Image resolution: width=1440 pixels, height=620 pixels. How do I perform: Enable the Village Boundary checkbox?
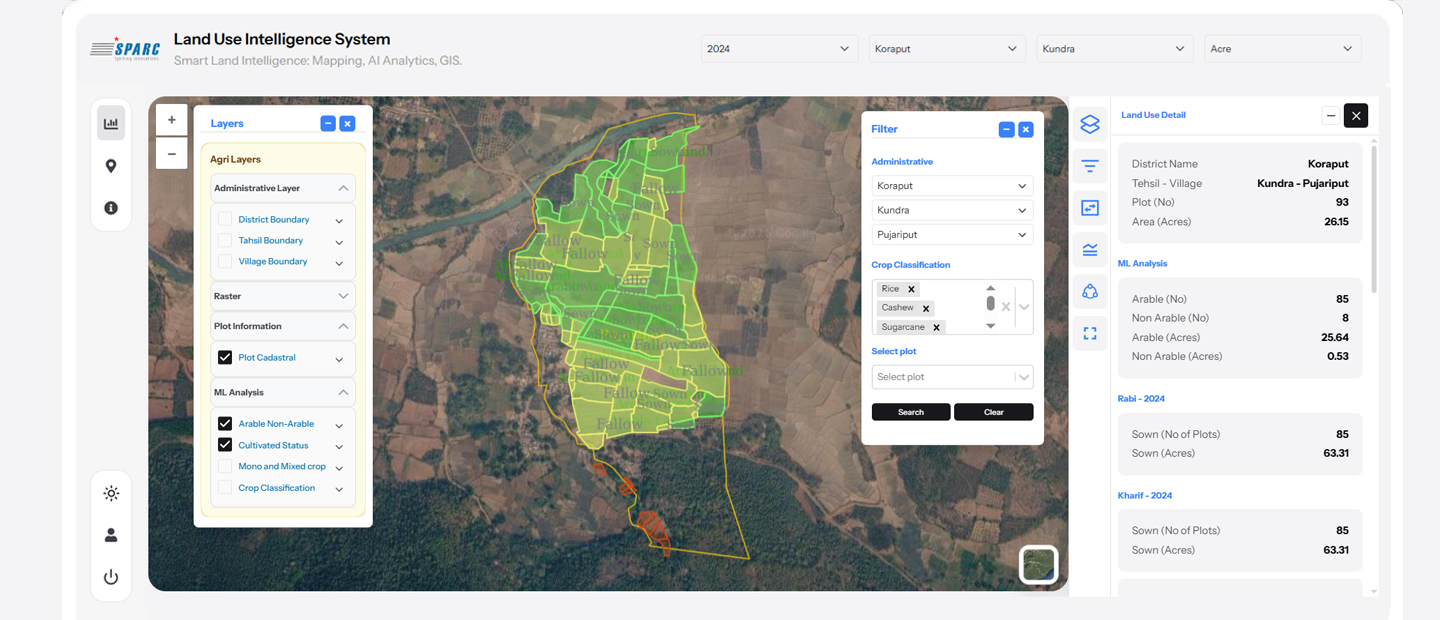[225, 261]
